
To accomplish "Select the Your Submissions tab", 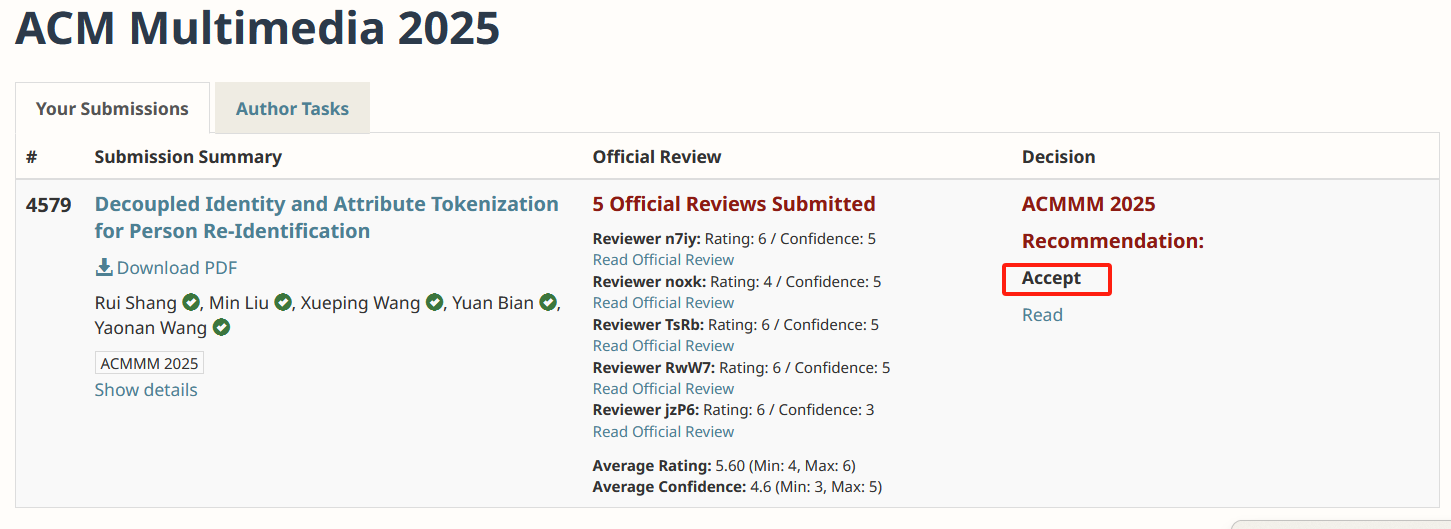I will point(112,109).
